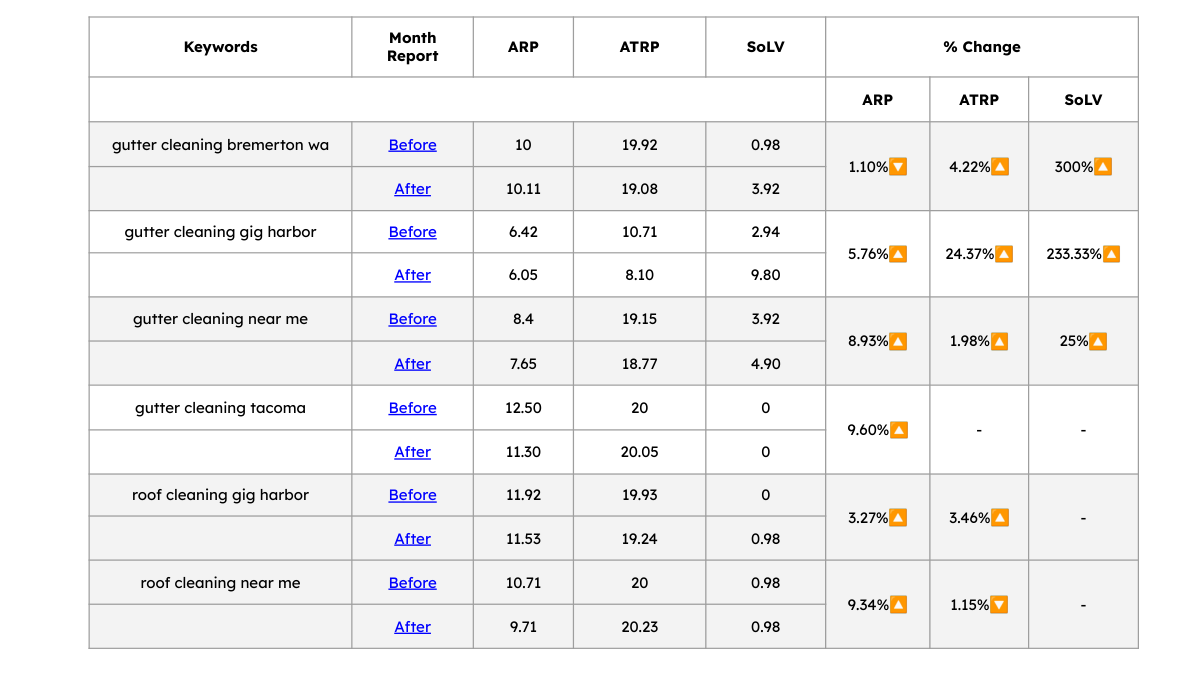Click the Before link for gutter cleaning gig harbor
The height and width of the screenshot is (675, 1200).
412,232
